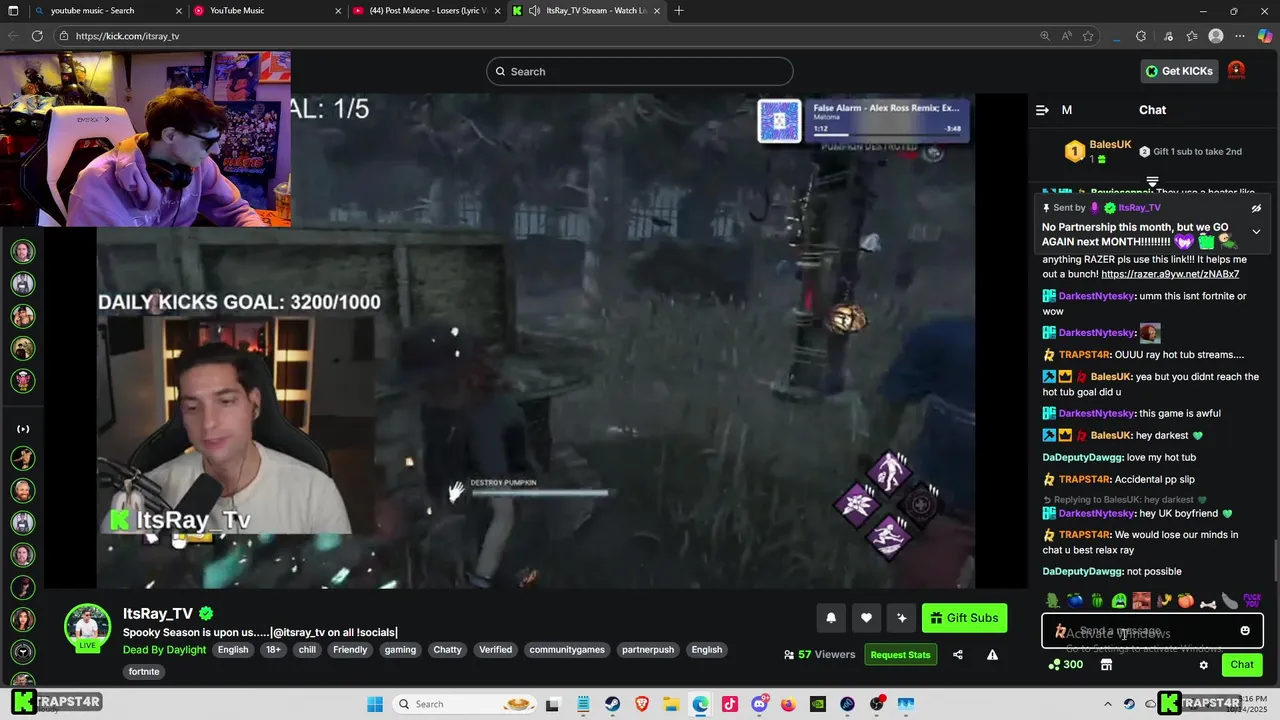
Task: Click the notification bell icon under the stream
Action: pyautogui.click(x=830, y=618)
